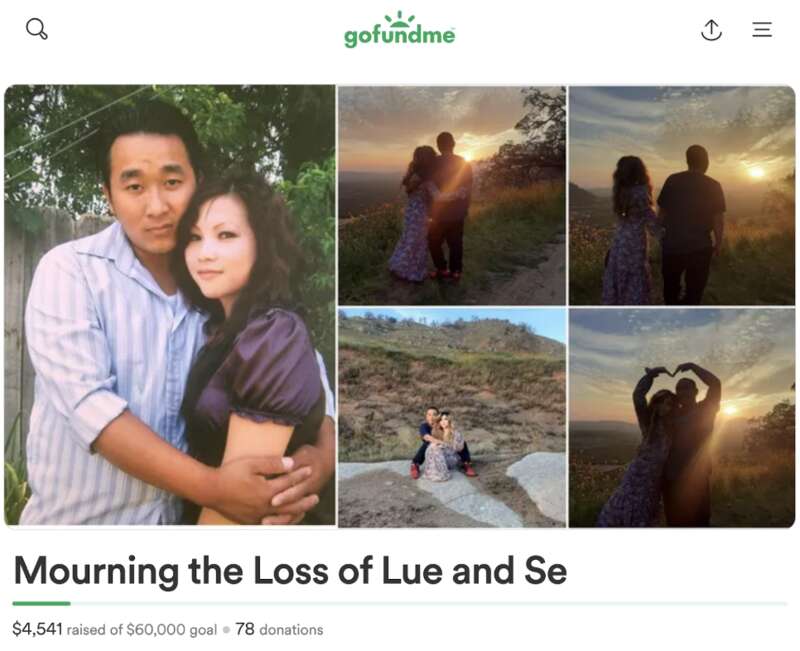The height and width of the screenshot is (651, 800).
Task: Open the photo of couple sitting on rock
Action: pos(452,418)
